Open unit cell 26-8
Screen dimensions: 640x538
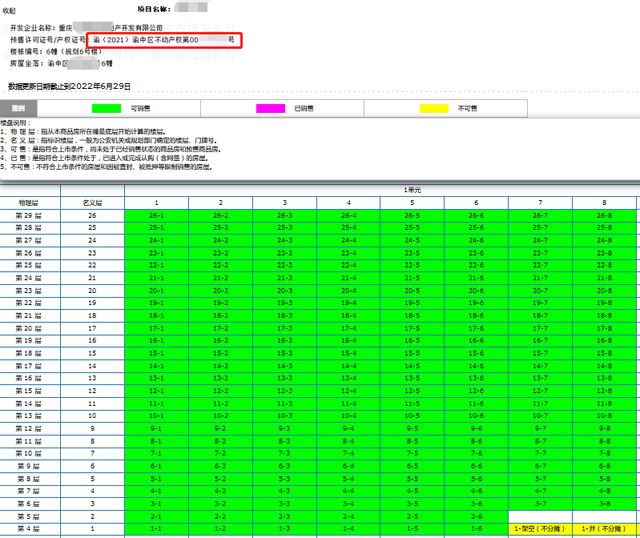(604, 216)
